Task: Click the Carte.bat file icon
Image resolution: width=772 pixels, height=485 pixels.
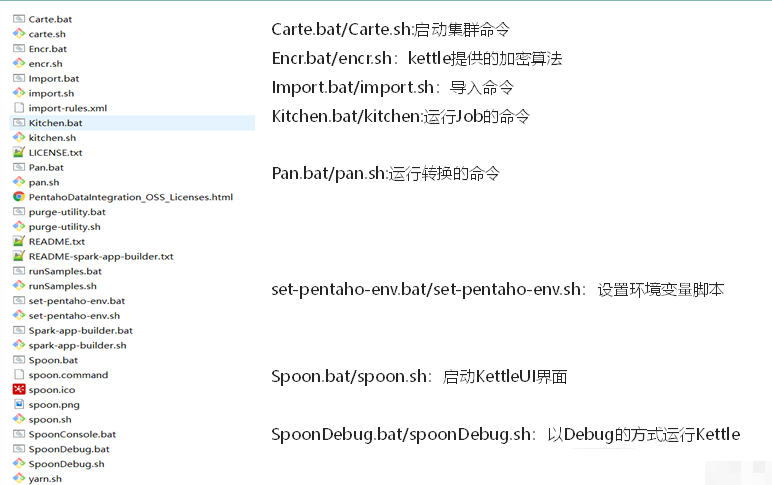Action: [x=19, y=19]
